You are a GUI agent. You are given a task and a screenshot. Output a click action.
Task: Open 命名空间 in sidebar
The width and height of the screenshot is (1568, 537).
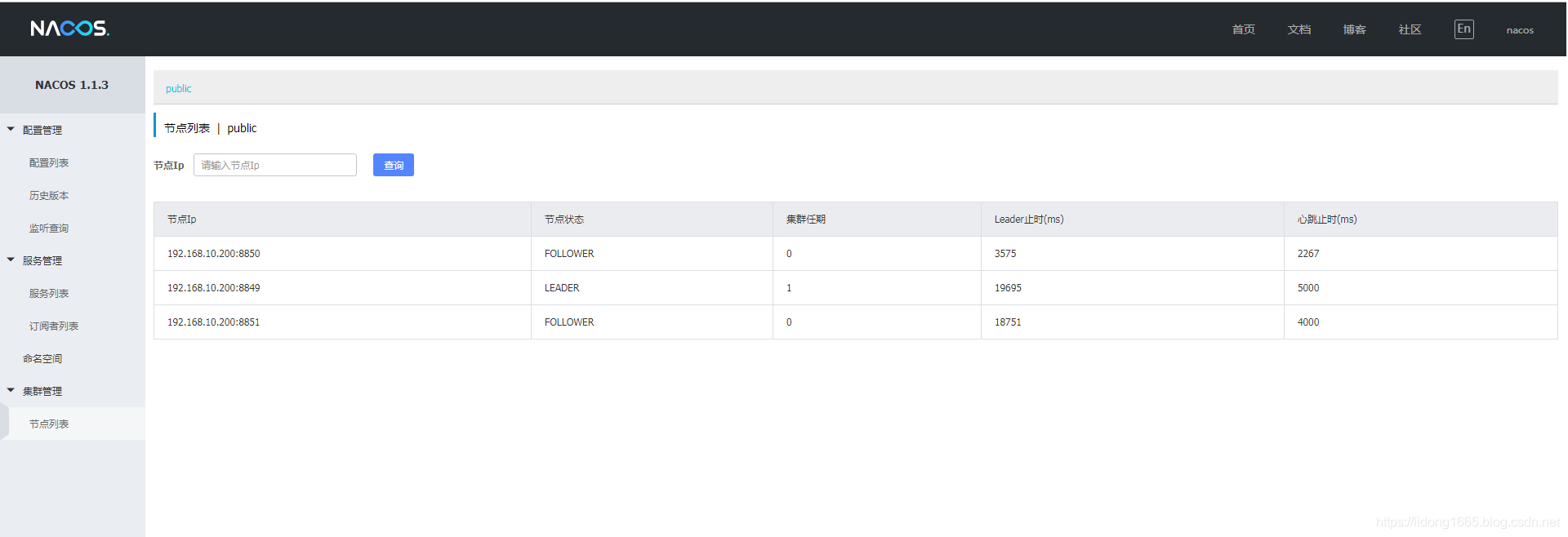tap(42, 358)
